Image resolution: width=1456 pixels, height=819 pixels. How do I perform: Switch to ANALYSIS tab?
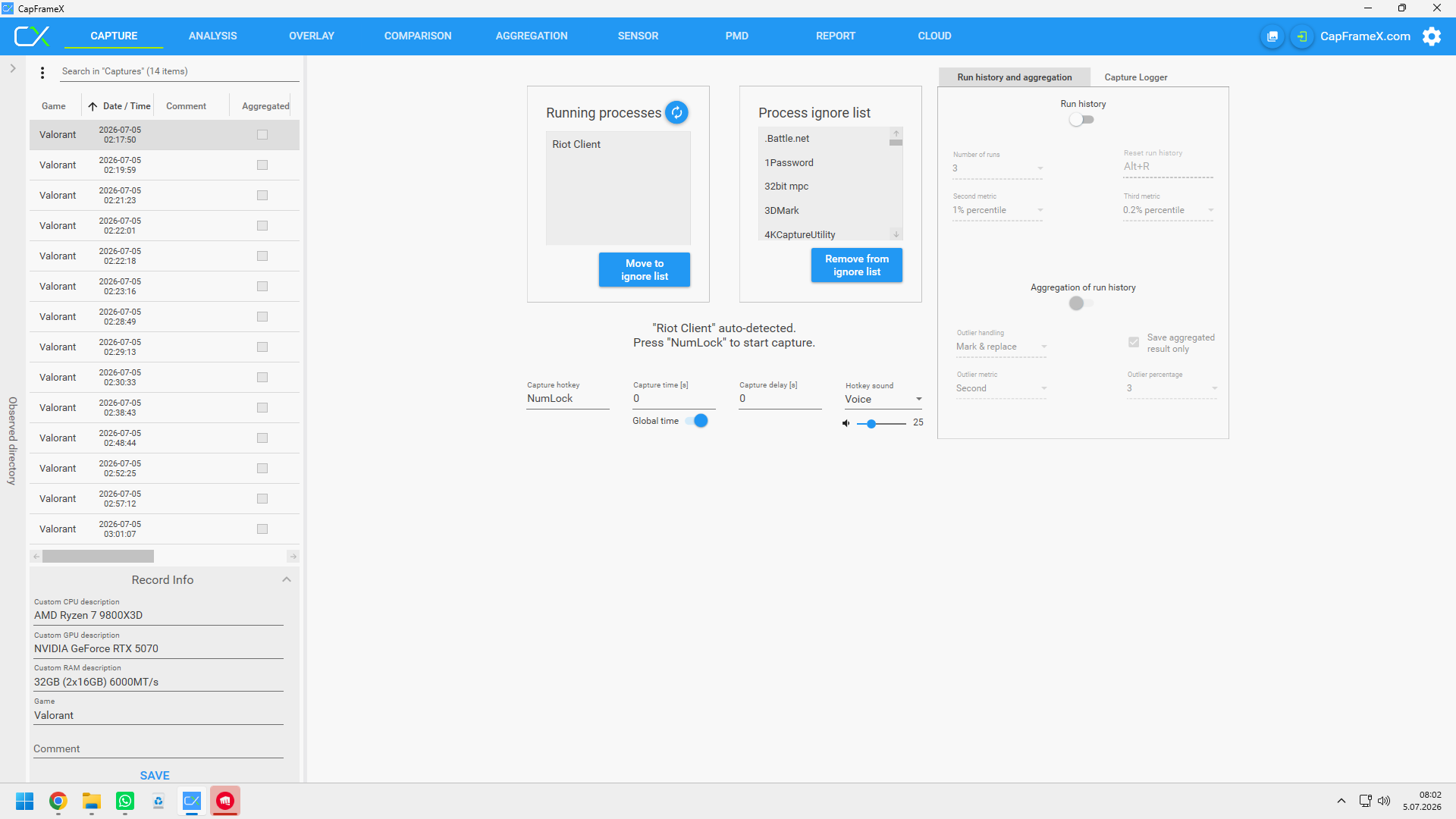(213, 36)
